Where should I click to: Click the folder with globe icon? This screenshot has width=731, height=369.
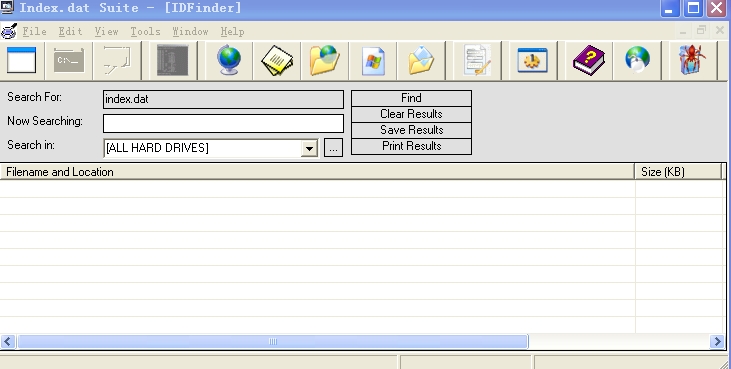(x=325, y=61)
